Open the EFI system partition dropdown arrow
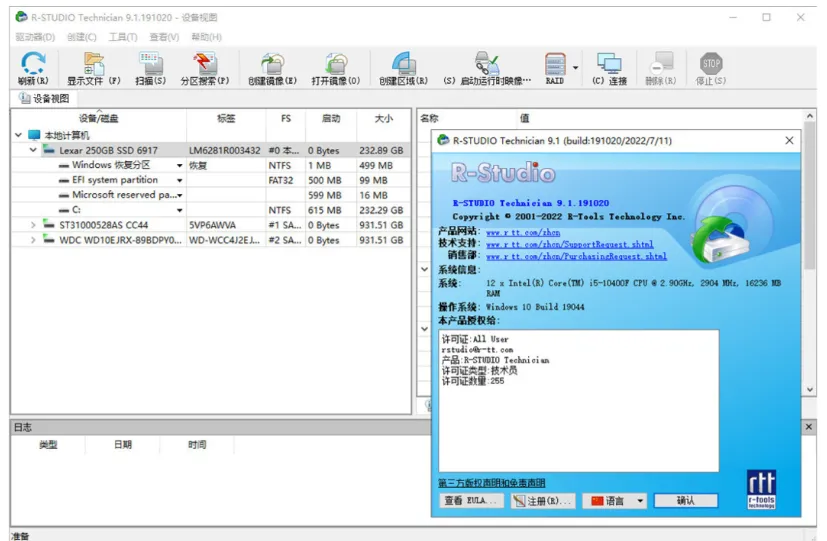Screen dimensions: 827x541 (x=179, y=180)
